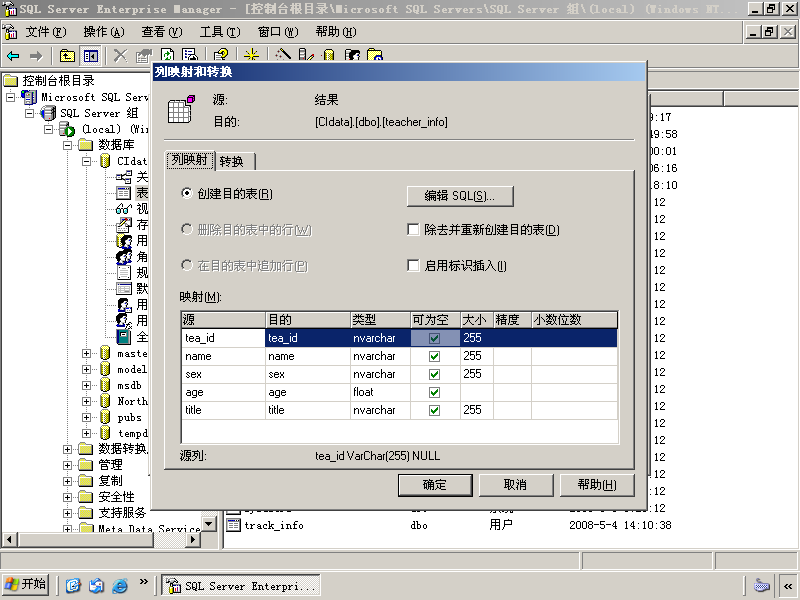Click the 帮助(H) dialog button
Viewport: 800px width, 600px height.
pos(597,485)
